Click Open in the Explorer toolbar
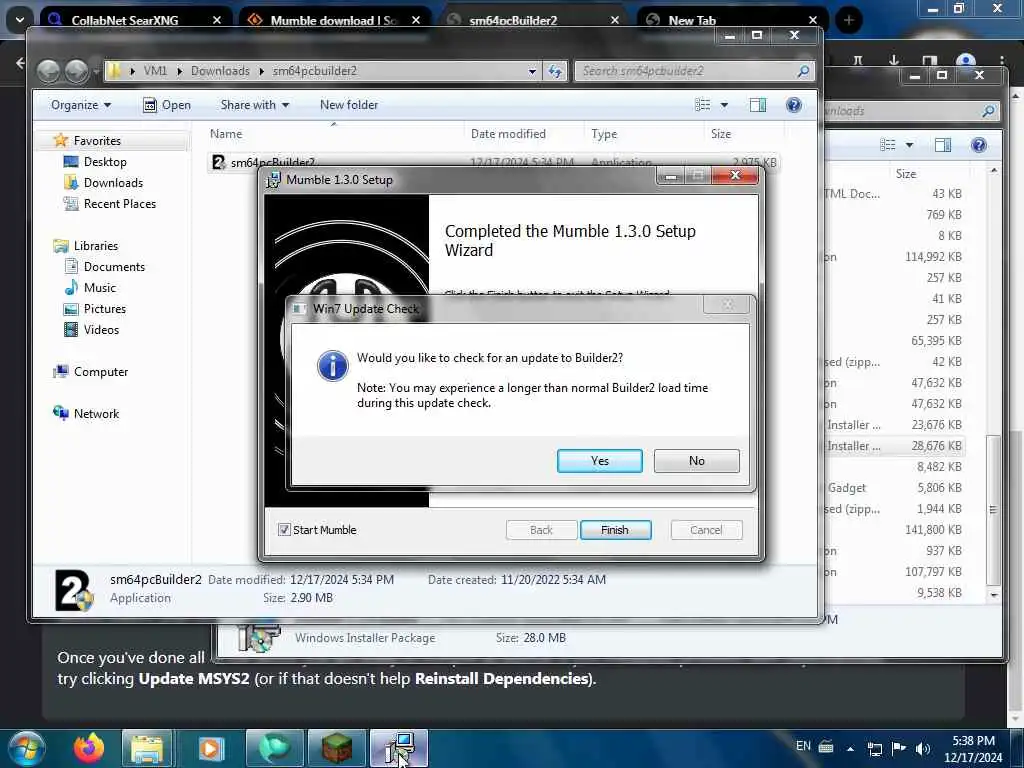 pyautogui.click(x=167, y=104)
